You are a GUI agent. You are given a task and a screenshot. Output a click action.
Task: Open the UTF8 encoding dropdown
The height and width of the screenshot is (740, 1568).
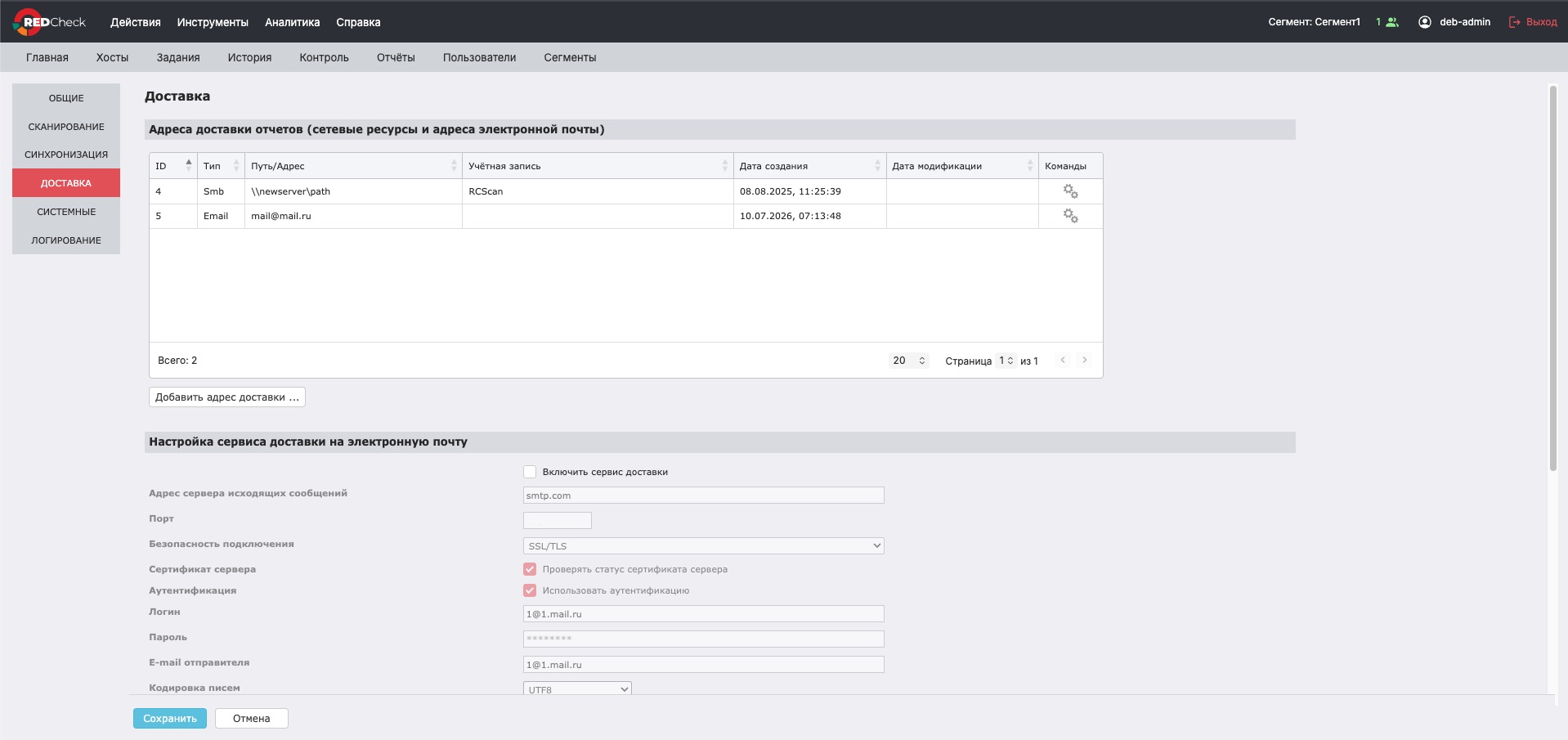[577, 689]
